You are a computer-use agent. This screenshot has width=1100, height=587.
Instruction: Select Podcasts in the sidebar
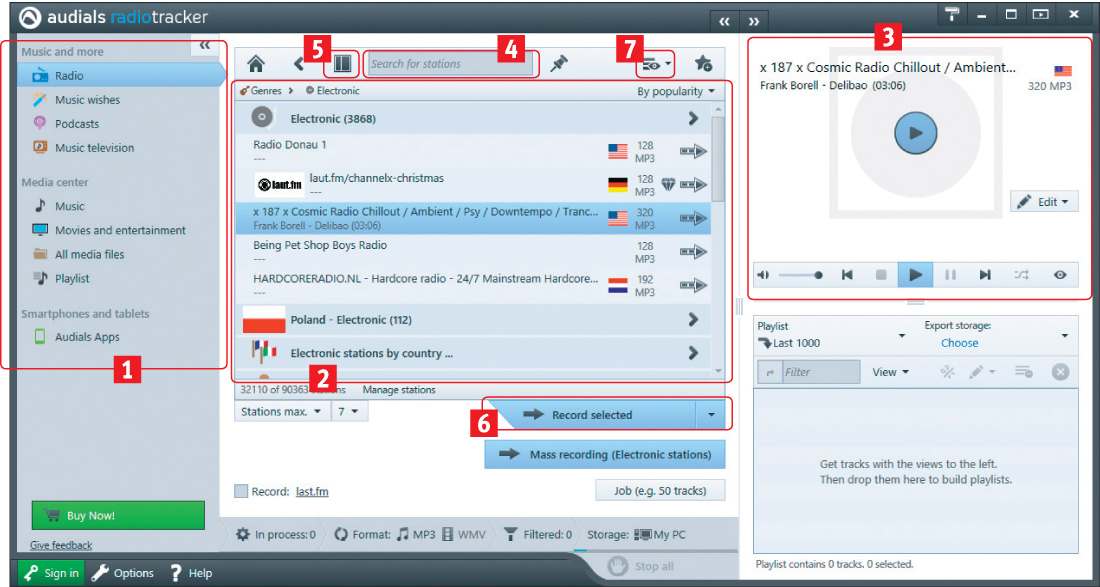(x=77, y=124)
